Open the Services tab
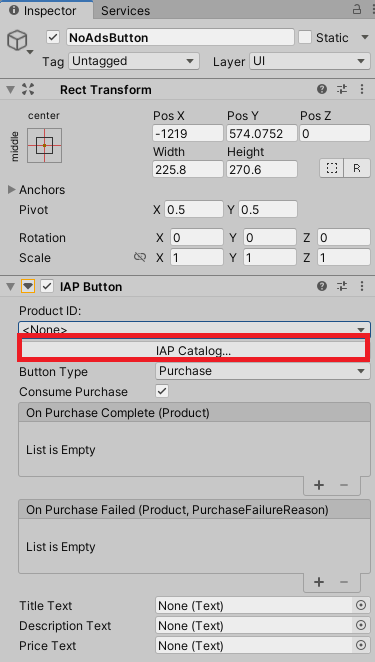 [x=125, y=11]
